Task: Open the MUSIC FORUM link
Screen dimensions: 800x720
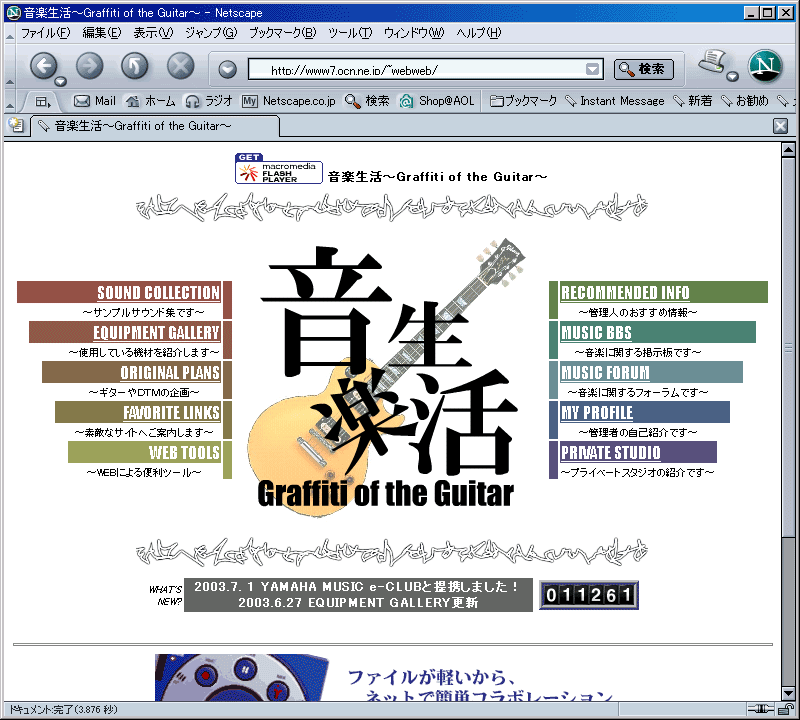Action: [605, 373]
